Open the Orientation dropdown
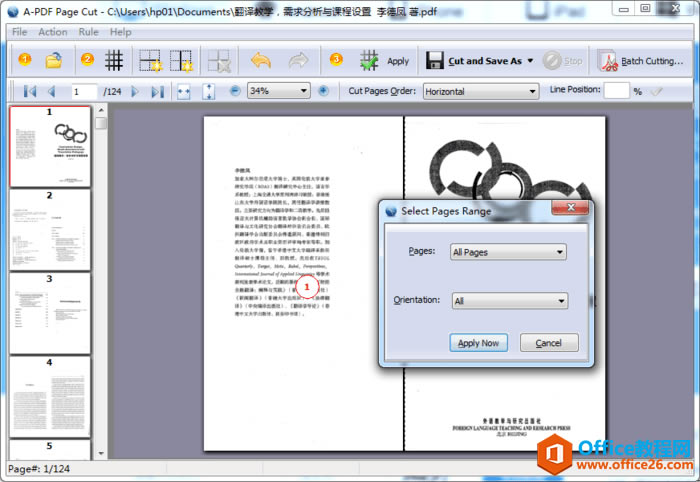700x482 pixels. click(x=510, y=301)
